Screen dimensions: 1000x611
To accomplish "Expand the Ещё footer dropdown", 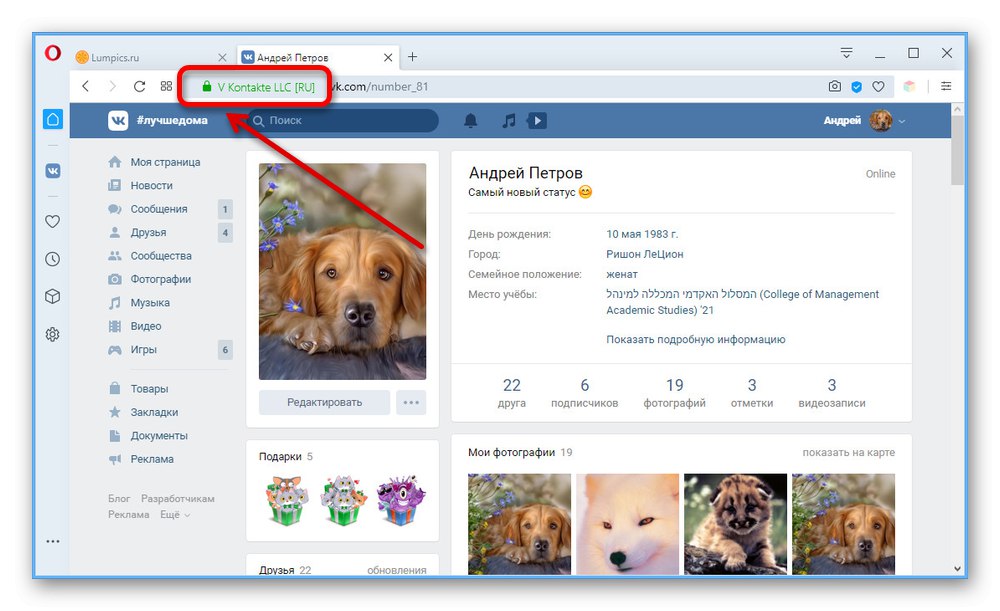I will pyautogui.click(x=175, y=515).
